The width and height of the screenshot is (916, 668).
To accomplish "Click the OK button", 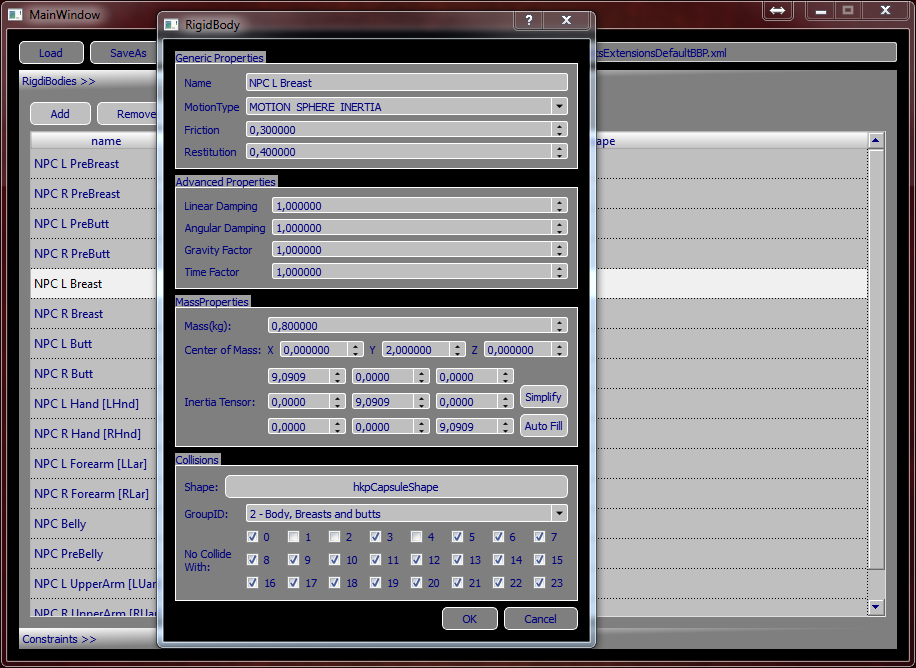I will pos(470,619).
